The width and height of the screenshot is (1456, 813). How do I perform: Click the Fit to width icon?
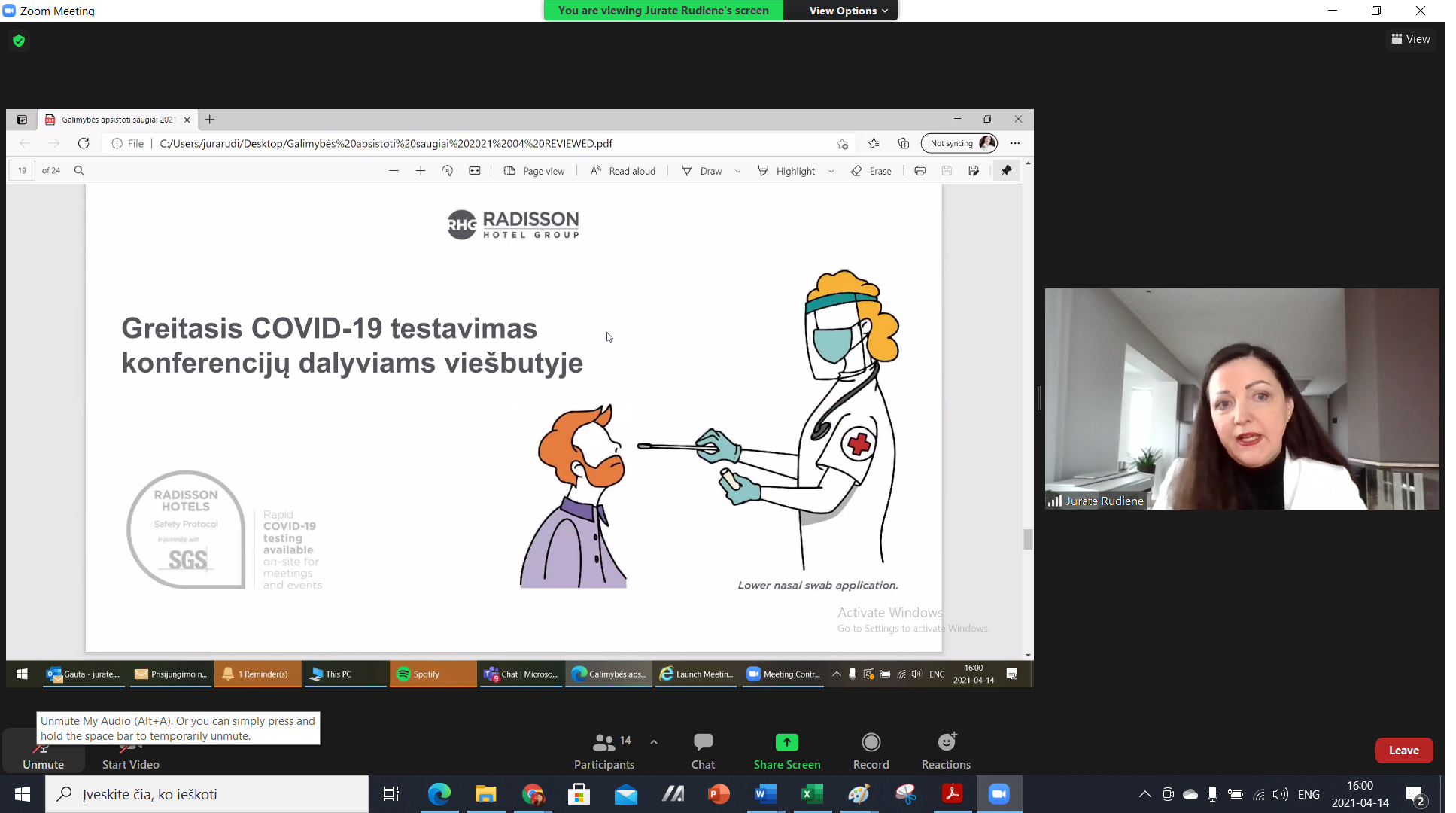coord(475,171)
